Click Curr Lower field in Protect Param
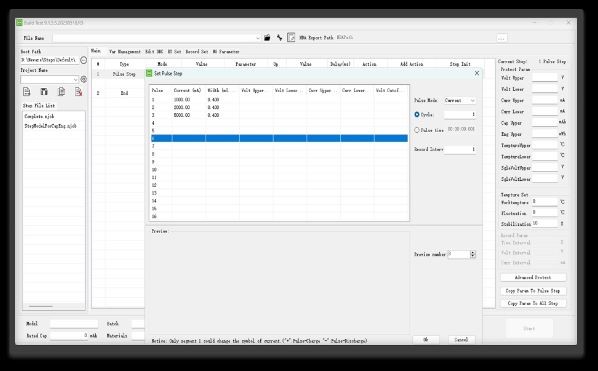 coord(545,111)
